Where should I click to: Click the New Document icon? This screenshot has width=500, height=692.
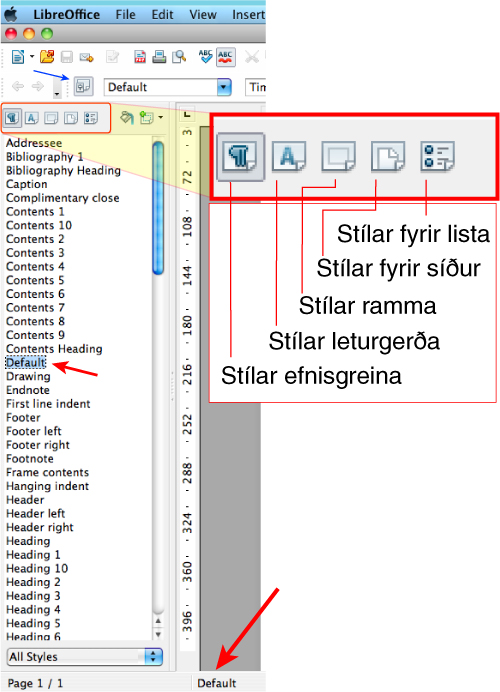tap(18, 57)
